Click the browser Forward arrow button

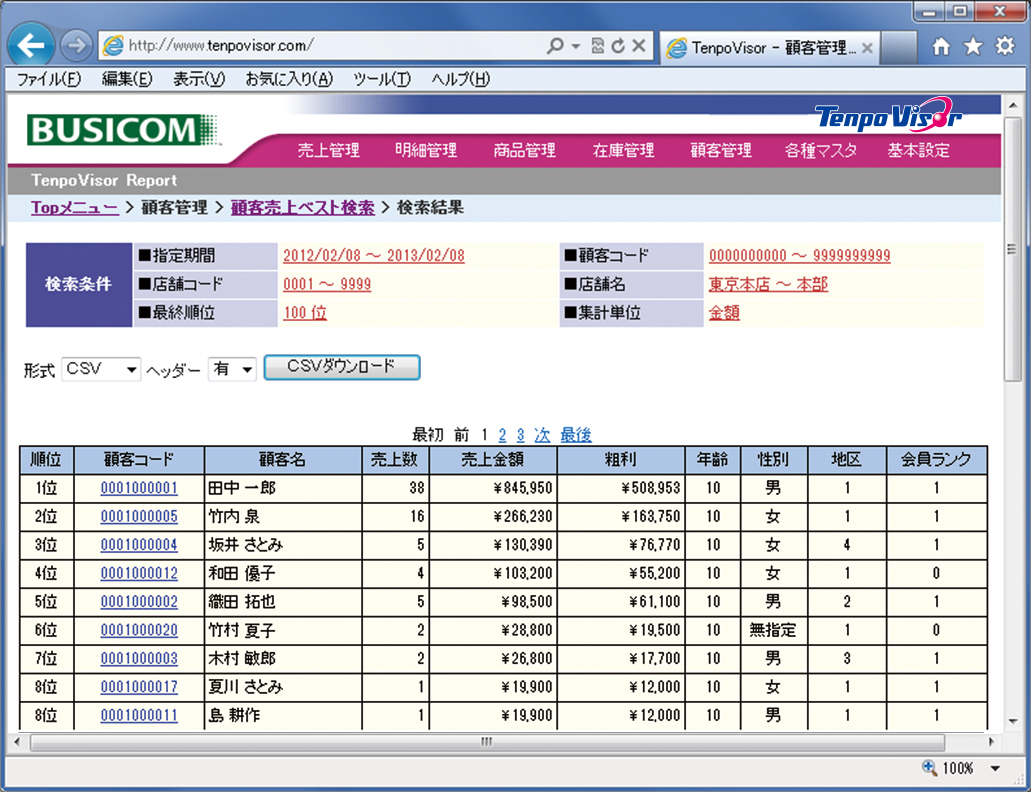tap(76, 45)
